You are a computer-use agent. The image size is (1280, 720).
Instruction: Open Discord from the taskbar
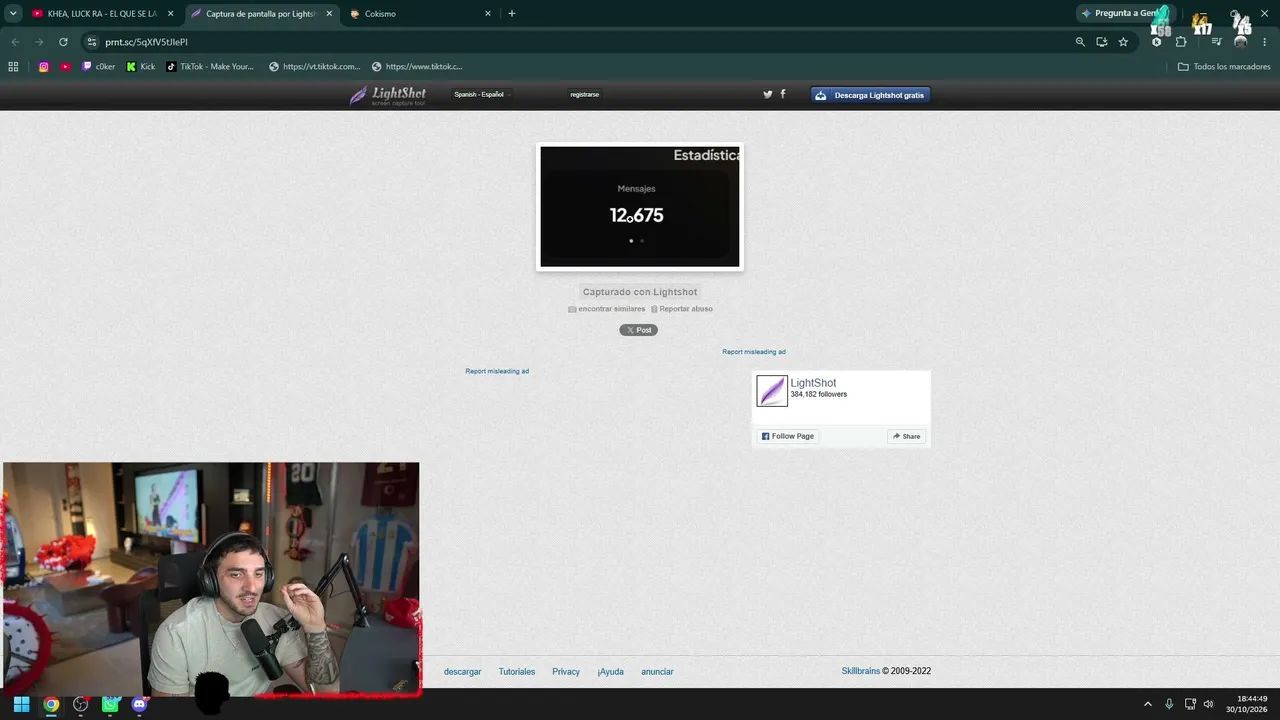click(139, 704)
